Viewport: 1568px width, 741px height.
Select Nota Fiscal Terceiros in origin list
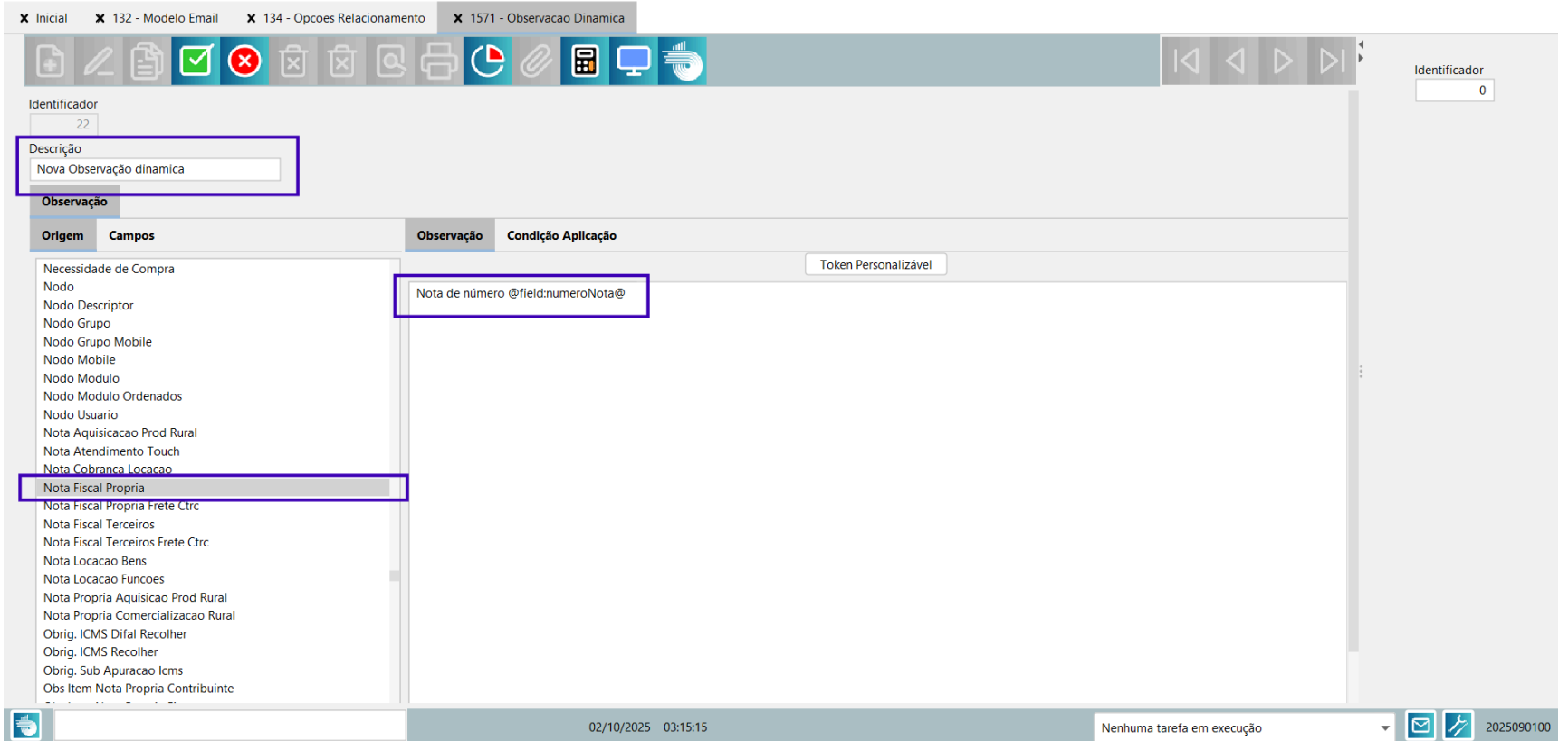point(99,524)
